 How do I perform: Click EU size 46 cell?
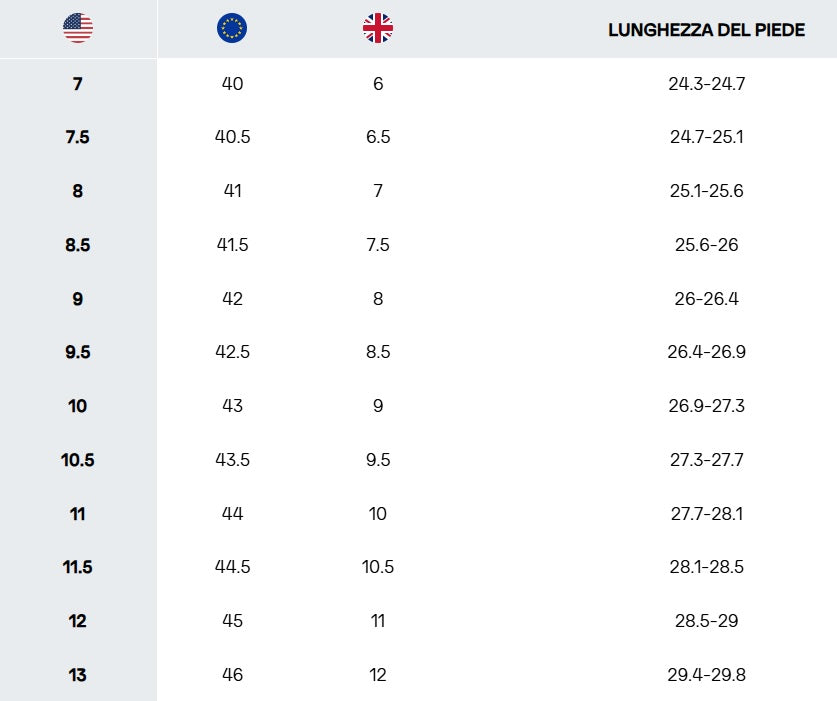pos(232,675)
